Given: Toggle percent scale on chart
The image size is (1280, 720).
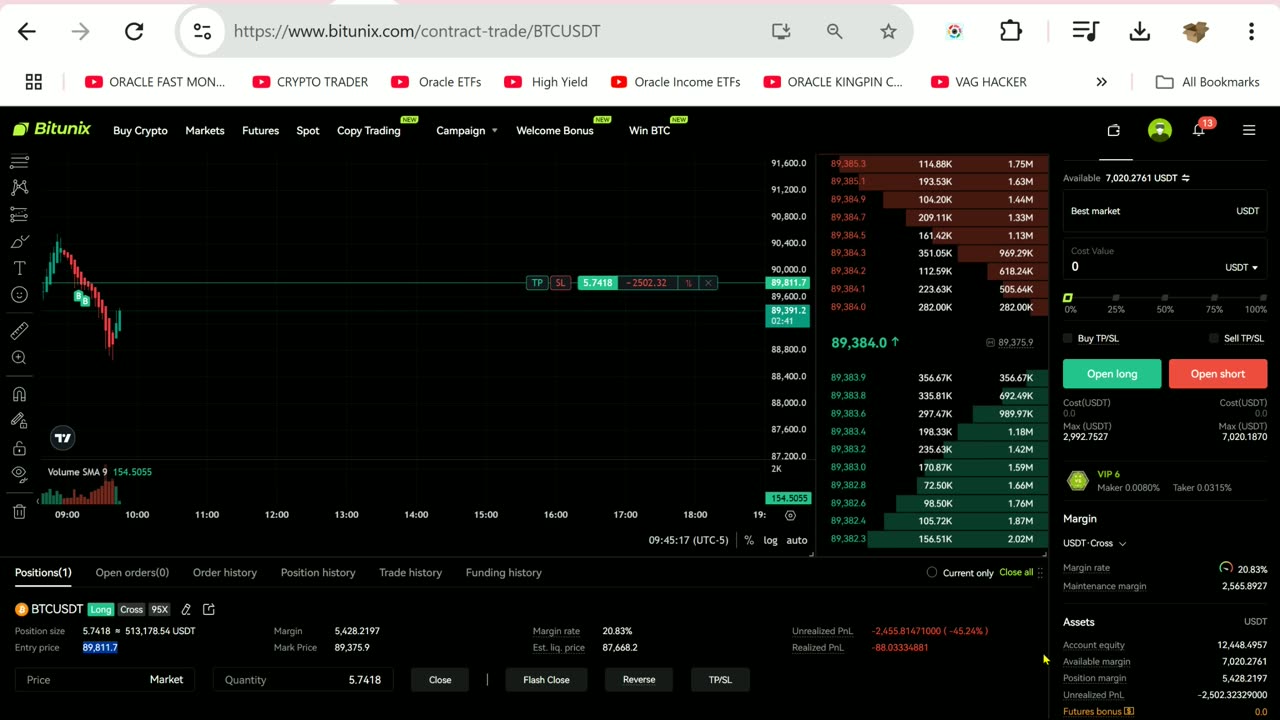Looking at the screenshot, I should click(749, 540).
